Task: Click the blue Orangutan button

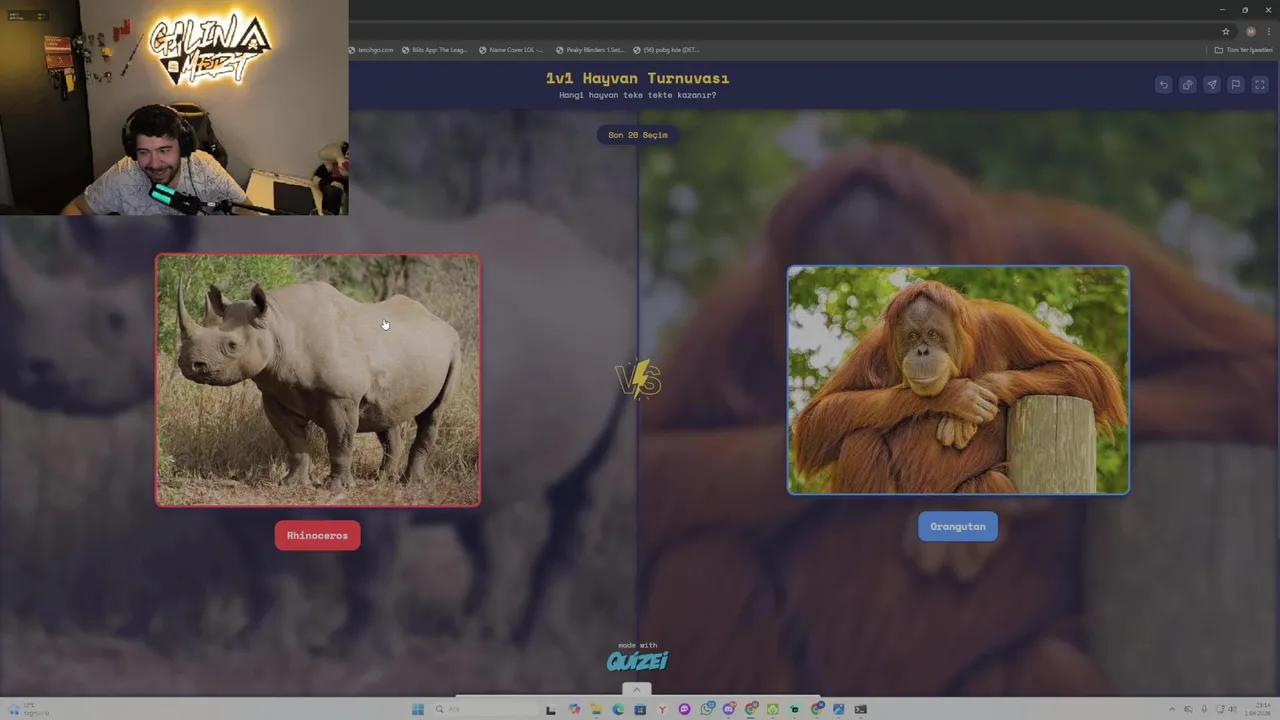Action: [x=958, y=526]
